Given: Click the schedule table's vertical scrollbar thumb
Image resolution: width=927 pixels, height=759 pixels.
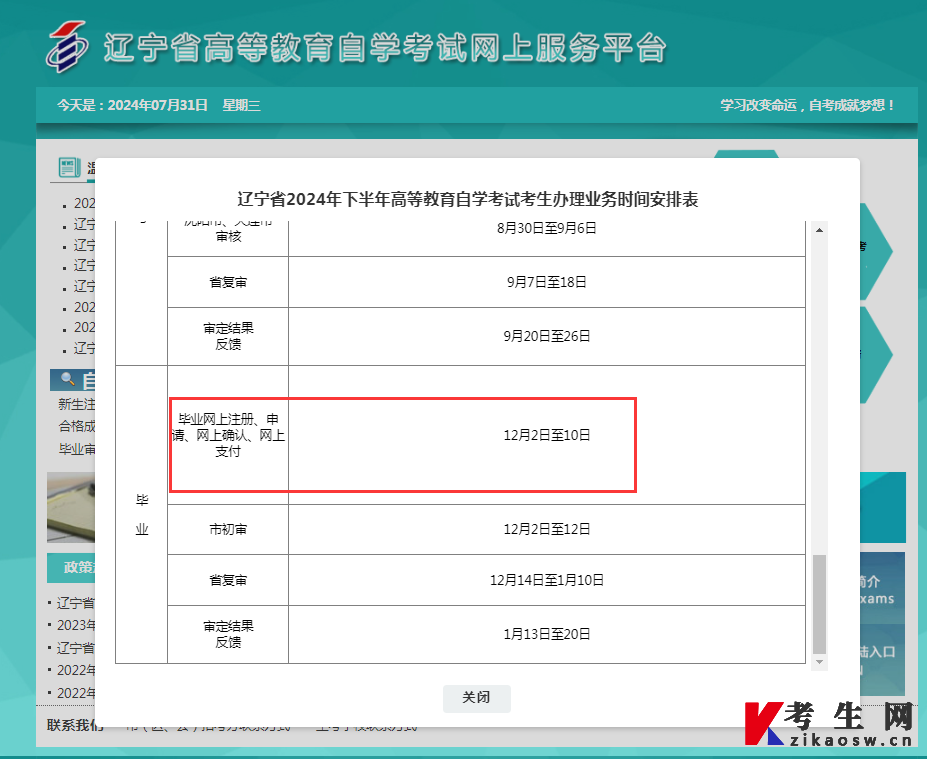Looking at the screenshot, I should pos(819,604).
